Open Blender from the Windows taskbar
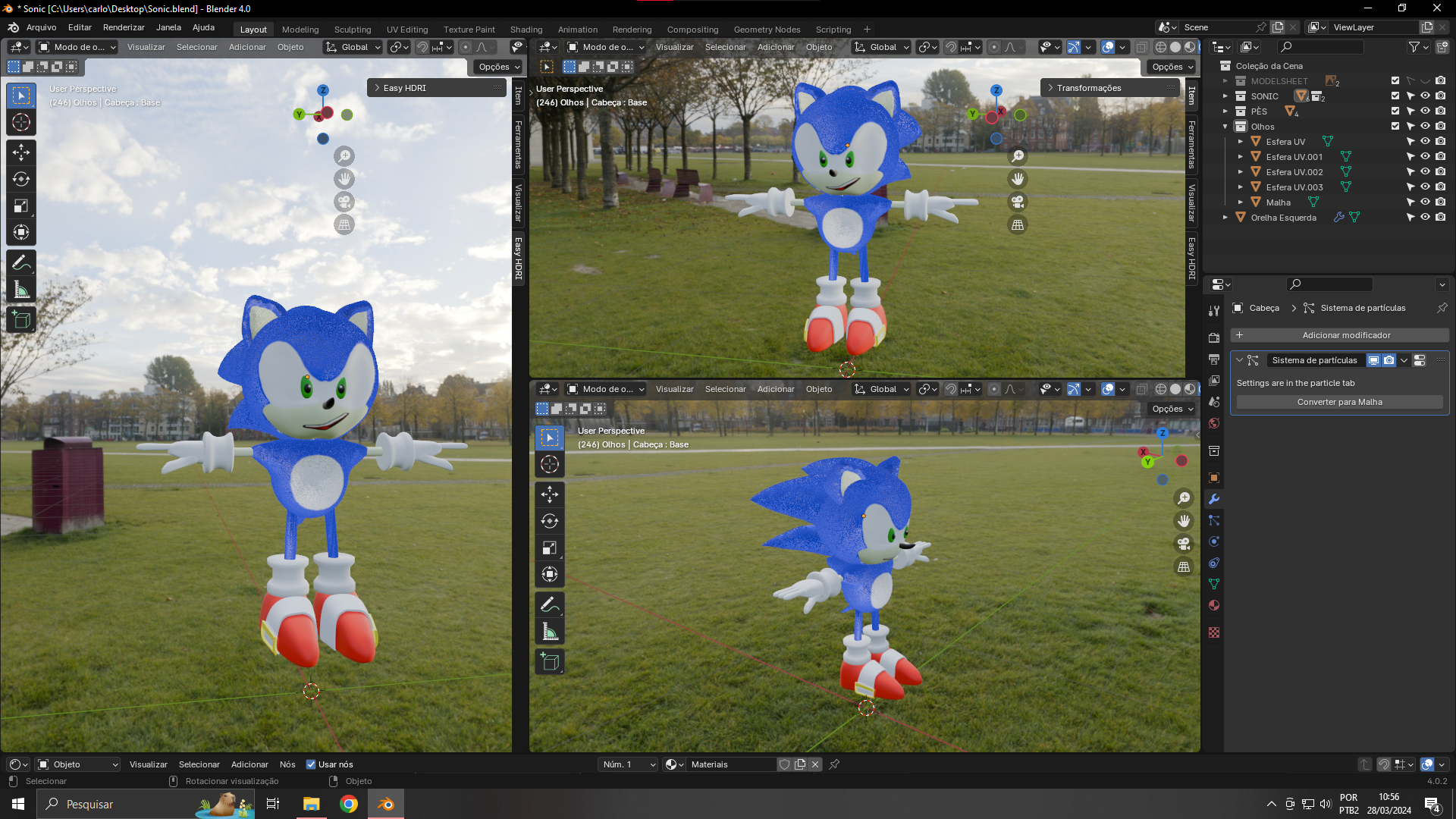This screenshot has width=1456, height=819. [x=386, y=804]
